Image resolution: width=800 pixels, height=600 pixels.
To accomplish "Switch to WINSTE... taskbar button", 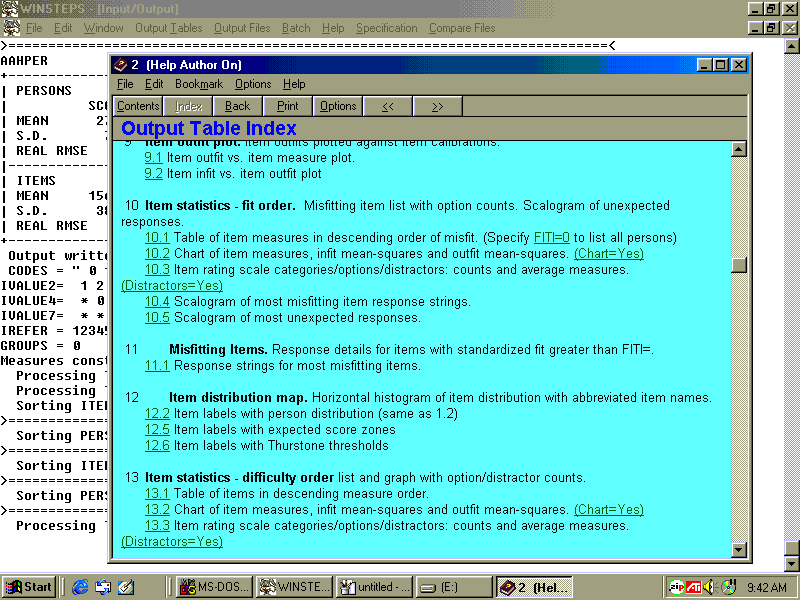I will (294, 587).
